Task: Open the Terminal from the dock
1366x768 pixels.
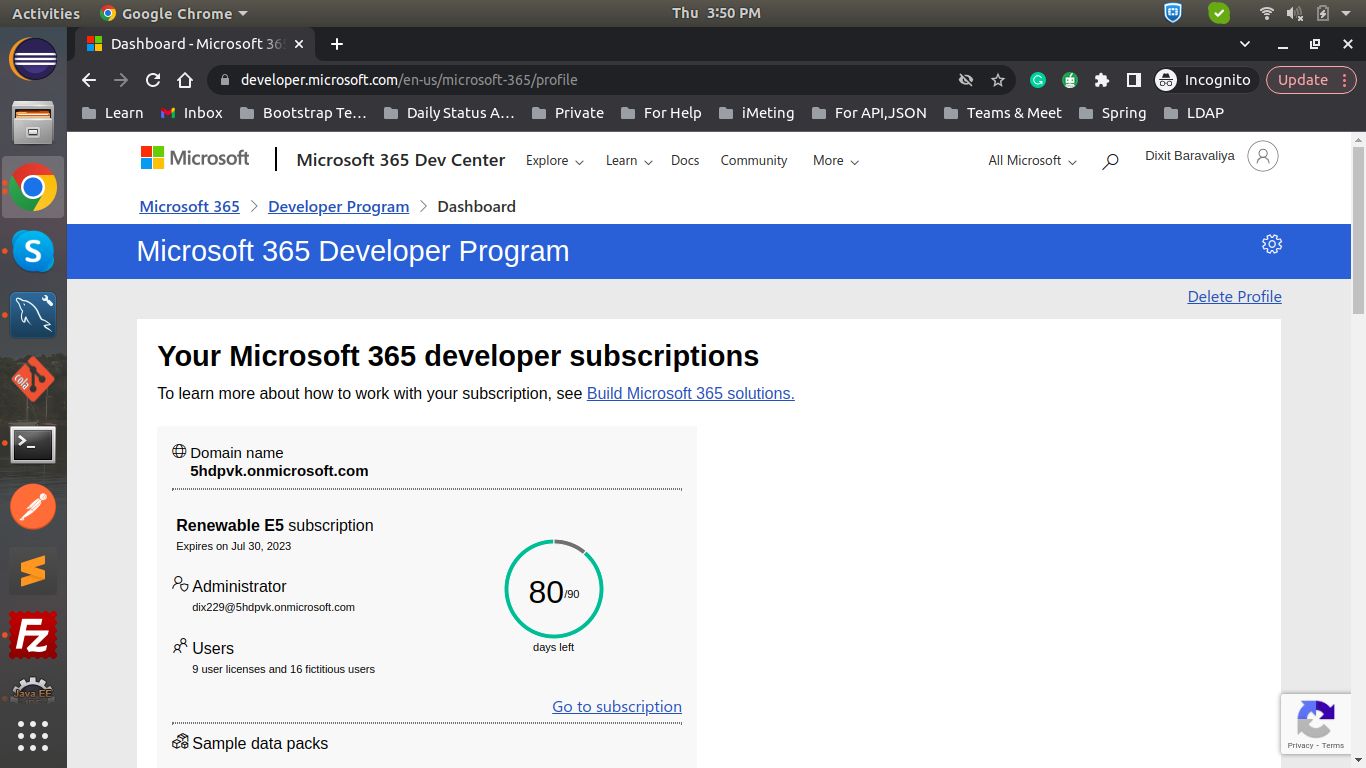Action: [33, 443]
